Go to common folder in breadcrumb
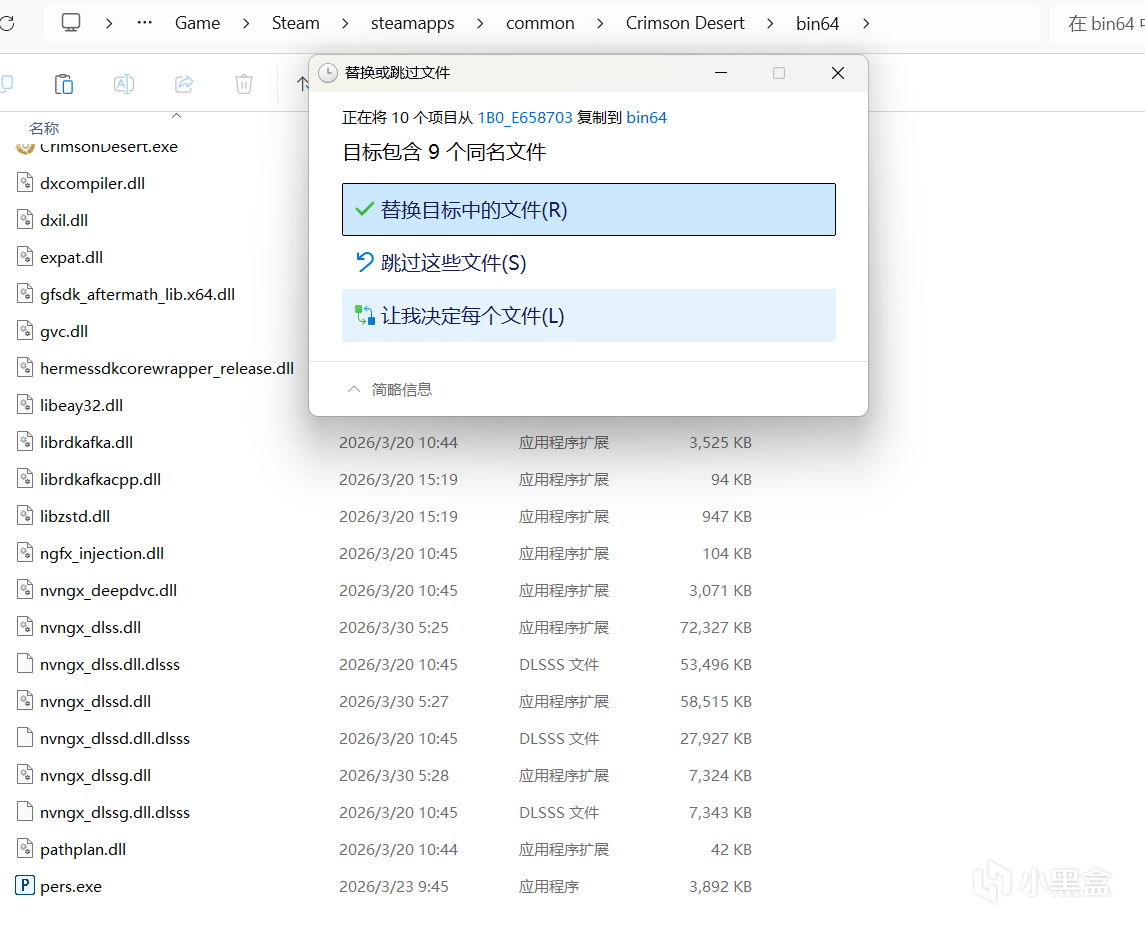Screen dimensions: 1145x926 (x=540, y=23)
